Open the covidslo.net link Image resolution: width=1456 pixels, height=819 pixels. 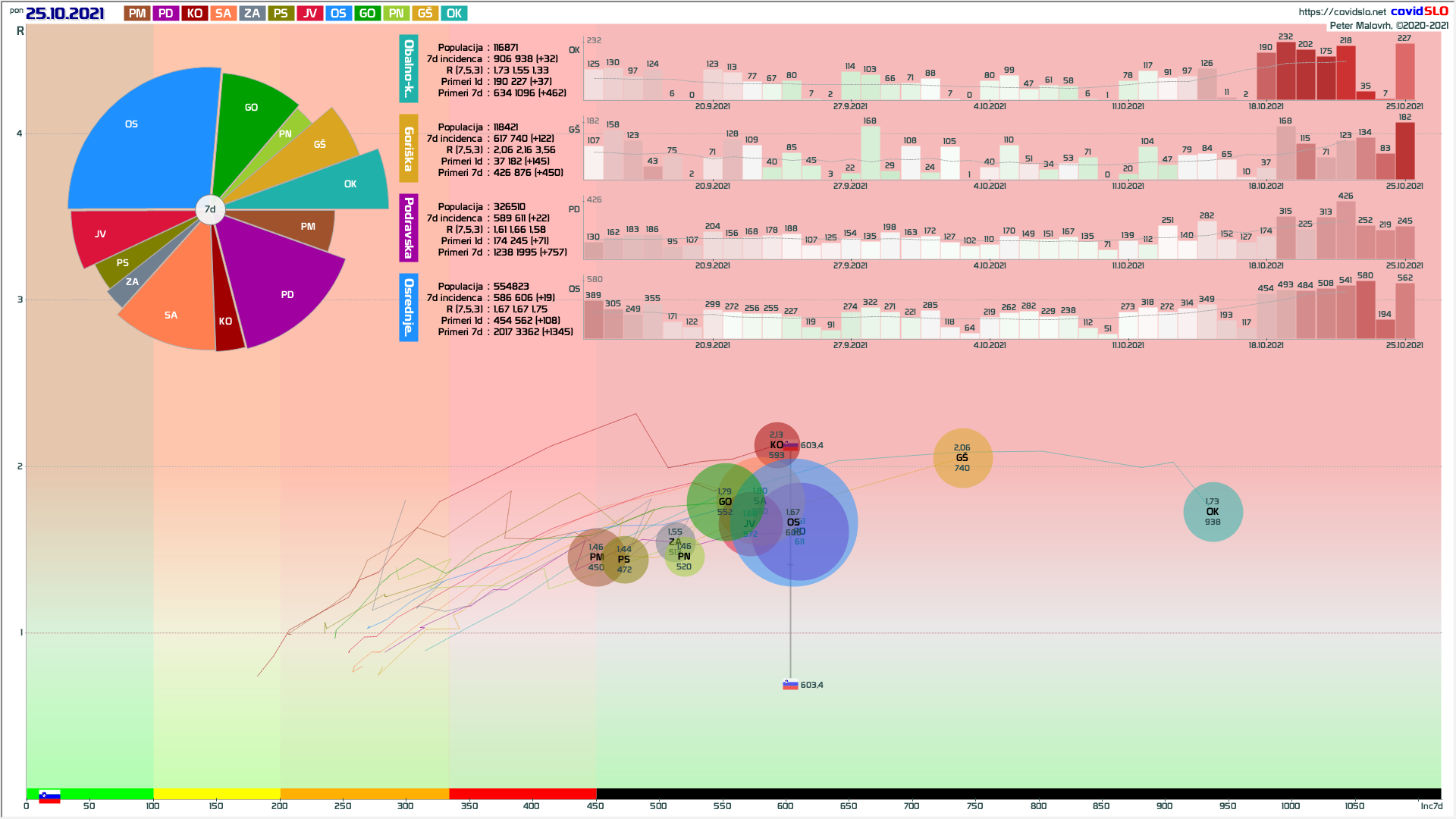pyautogui.click(x=1341, y=11)
